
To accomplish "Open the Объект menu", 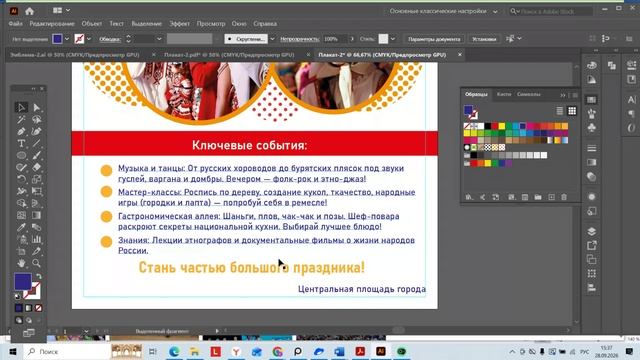I will [x=91, y=24].
